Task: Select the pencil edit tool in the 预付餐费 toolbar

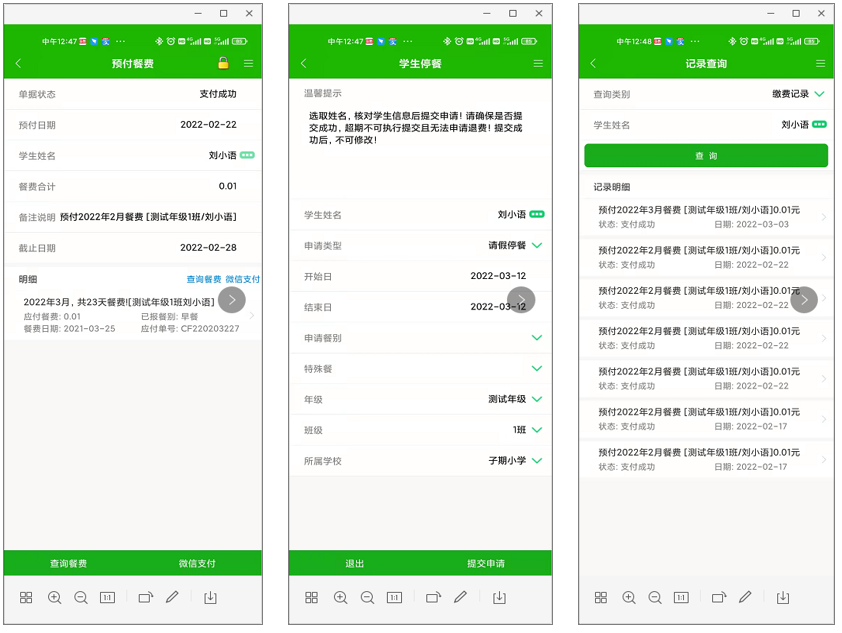Action: click(172, 597)
